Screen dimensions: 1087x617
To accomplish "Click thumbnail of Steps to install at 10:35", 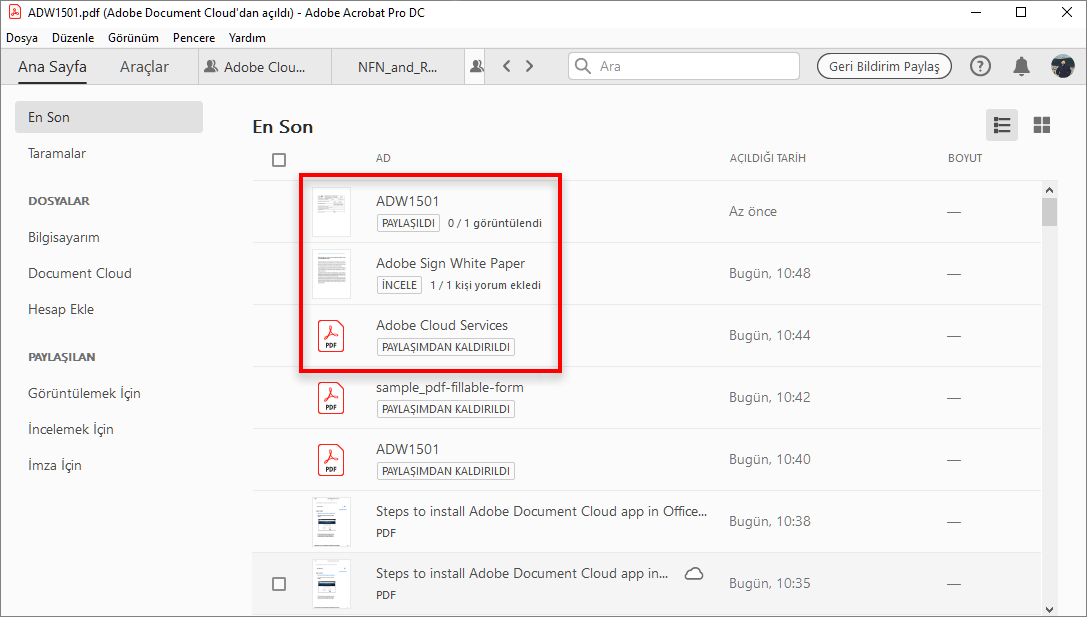I will [x=331, y=584].
